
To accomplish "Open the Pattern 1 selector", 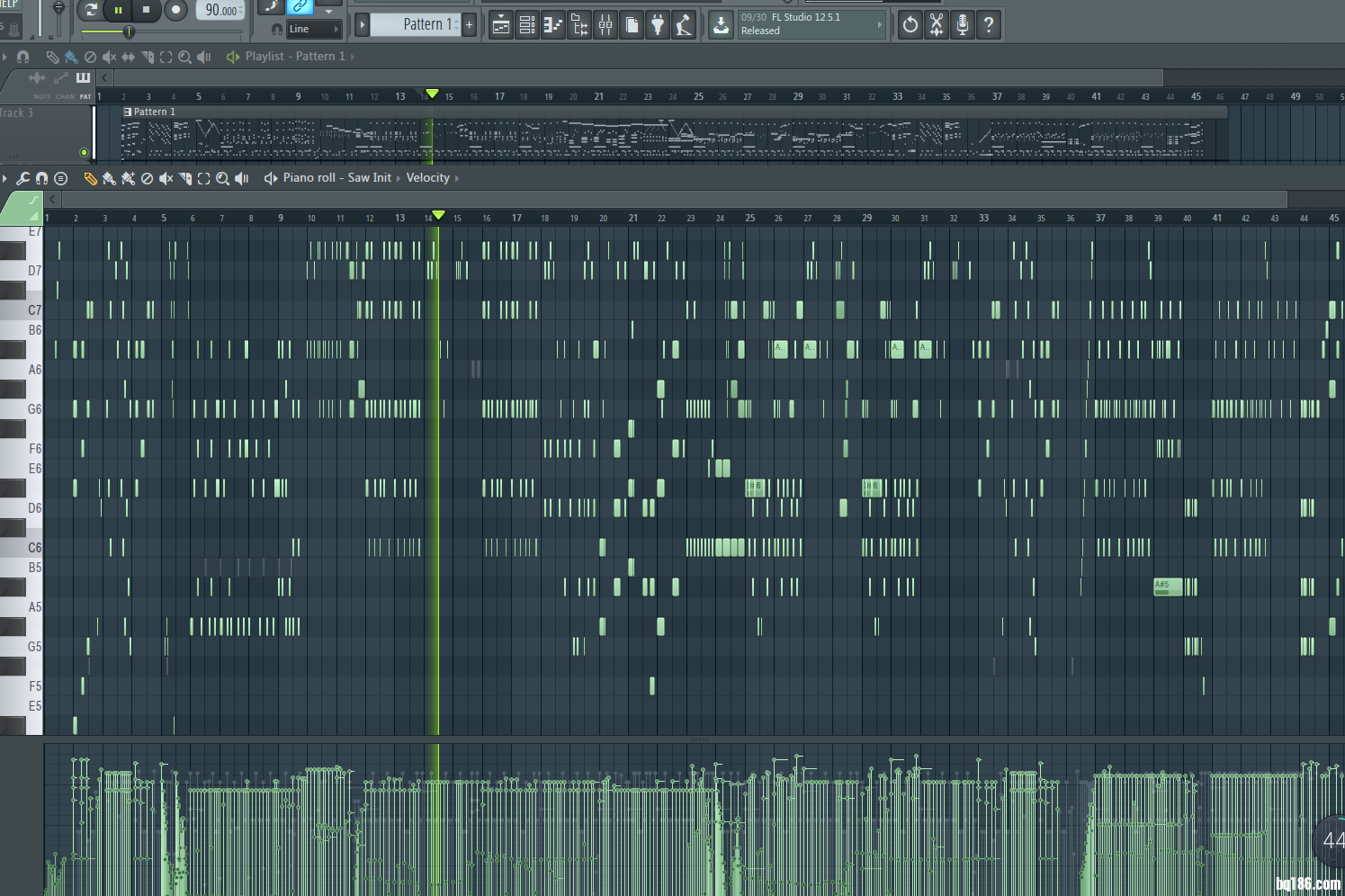I will 416,24.
